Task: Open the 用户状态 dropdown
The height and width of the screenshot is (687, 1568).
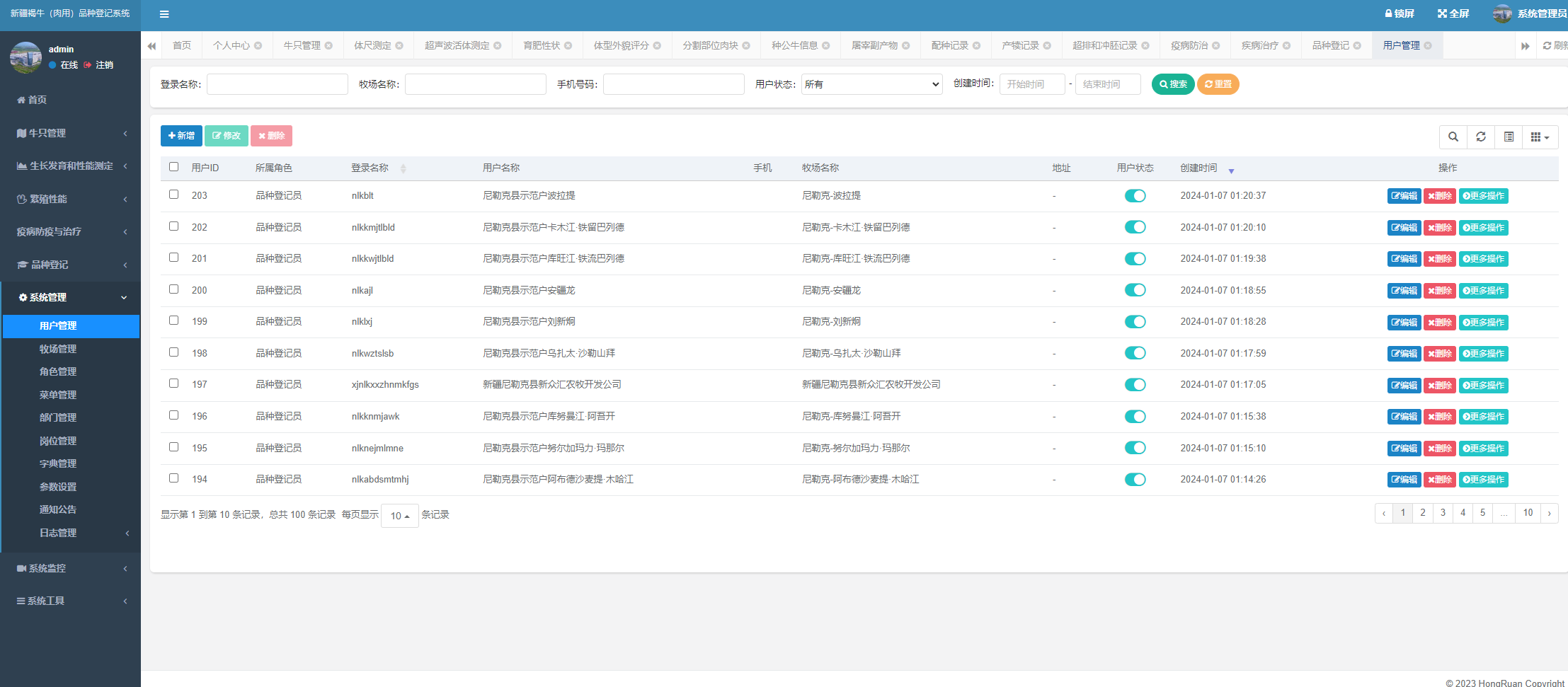Action: point(871,84)
